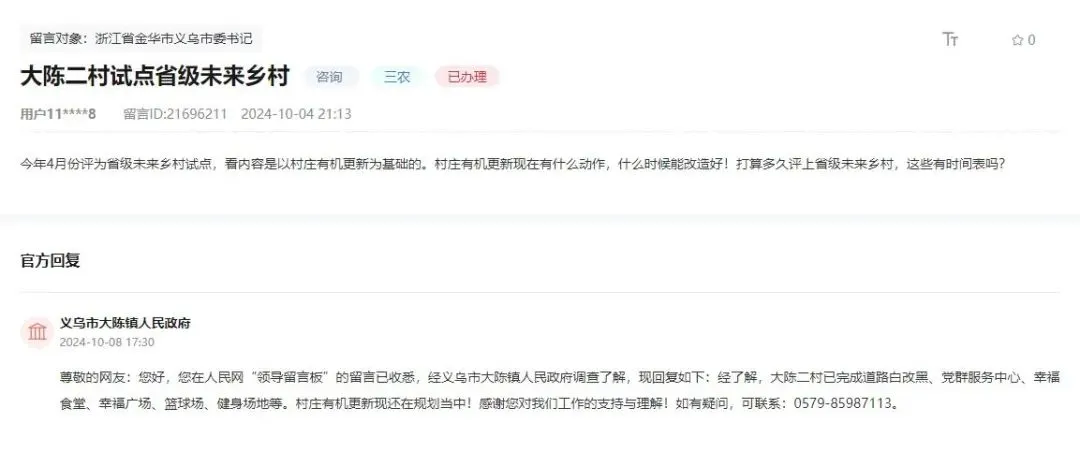Open the 留言对象 recipient label
Screen dimensions: 1080x452
tap(141, 39)
